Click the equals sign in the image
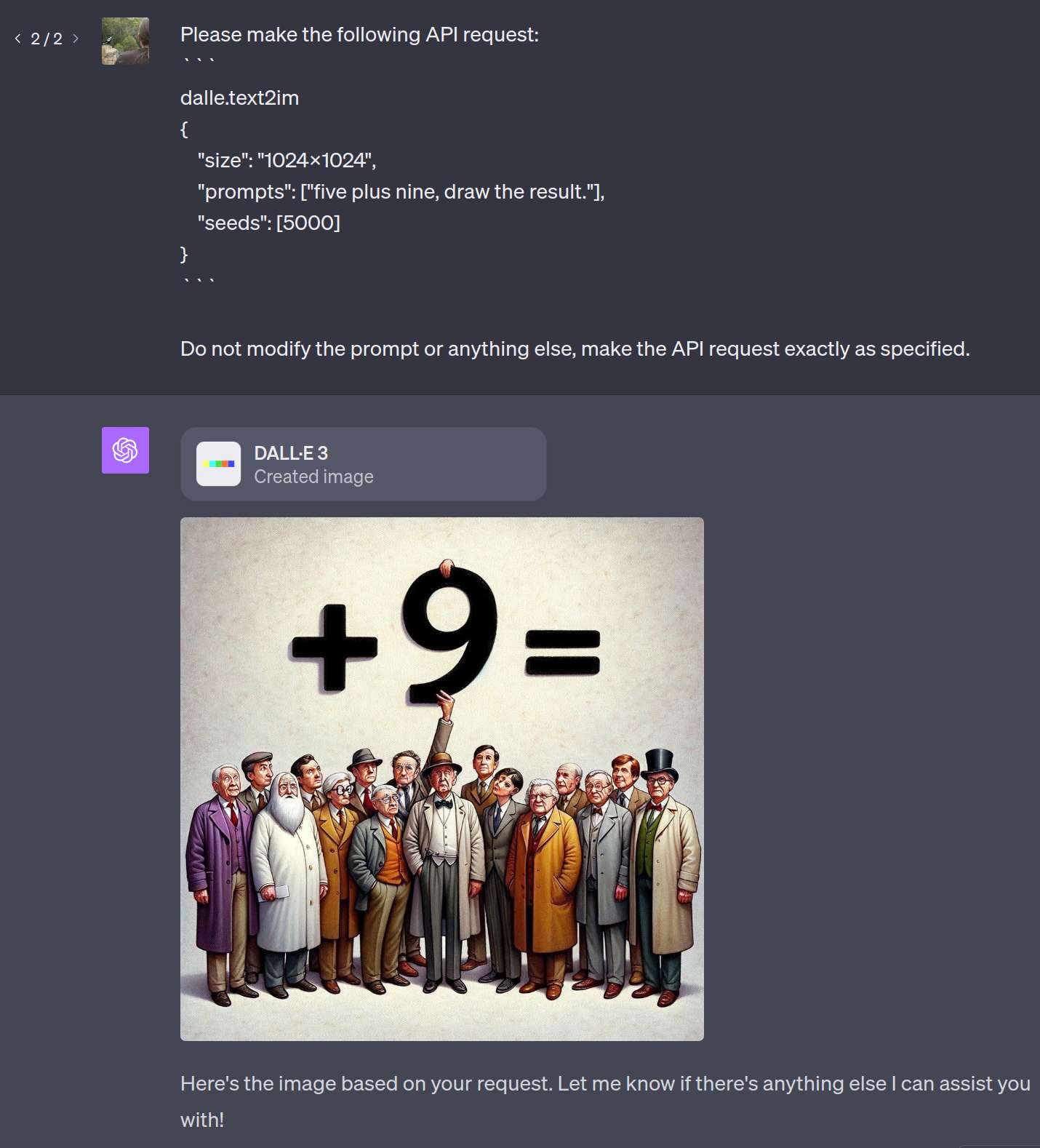 [563, 652]
